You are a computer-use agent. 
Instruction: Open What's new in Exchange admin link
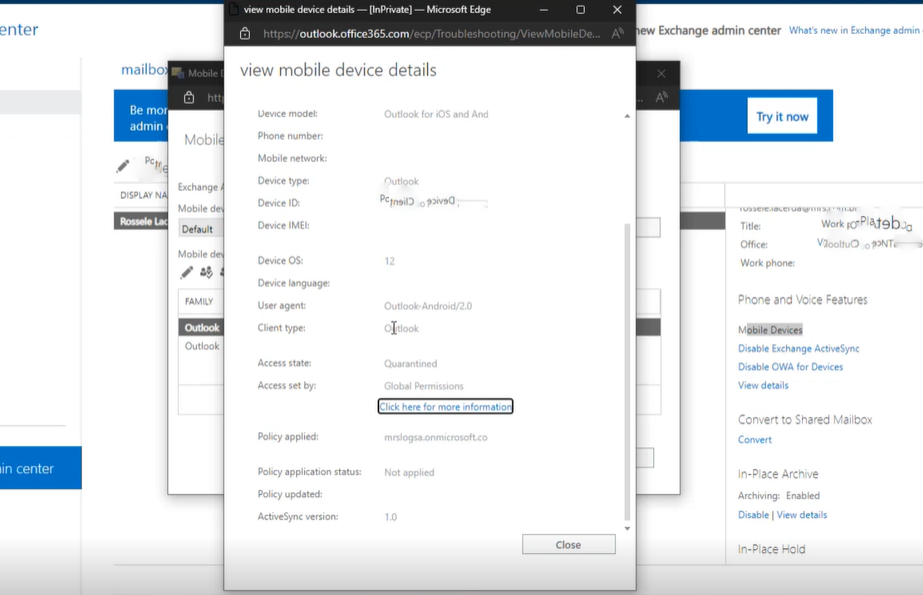855,30
